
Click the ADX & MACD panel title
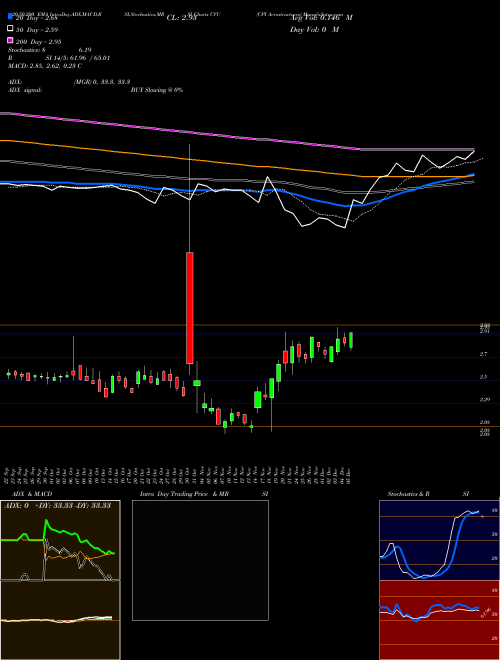coord(32,494)
